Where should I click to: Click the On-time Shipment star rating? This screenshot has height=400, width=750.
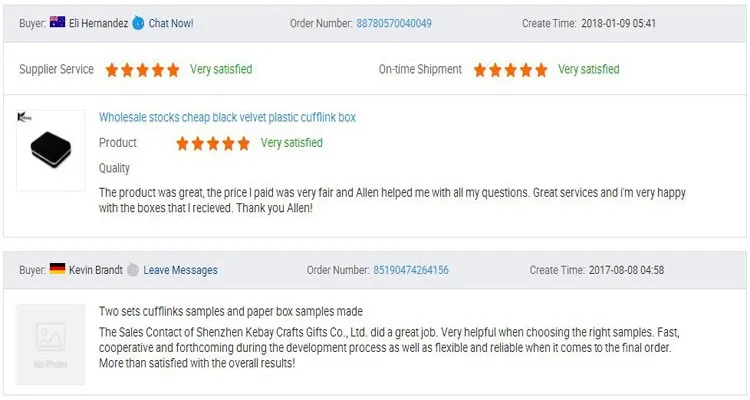[510, 70]
